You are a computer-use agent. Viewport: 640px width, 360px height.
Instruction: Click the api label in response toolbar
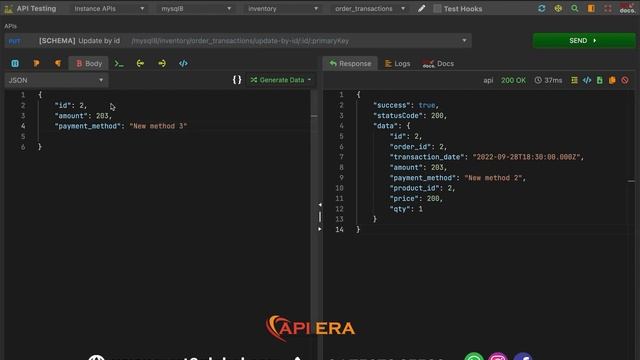pyautogui.click(x=488, y=80)
